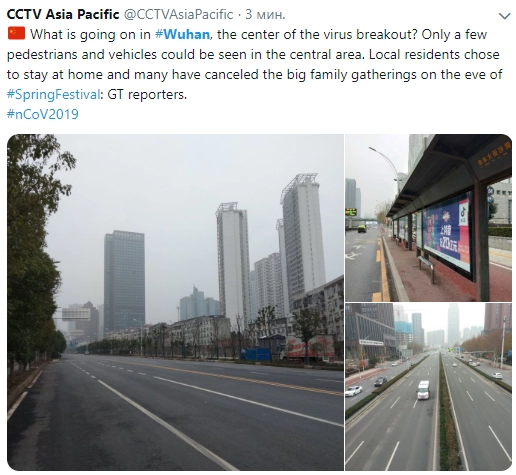Open the #nCoV2019 hashtag
Viewport: 516px width, 475px height.
43,114
